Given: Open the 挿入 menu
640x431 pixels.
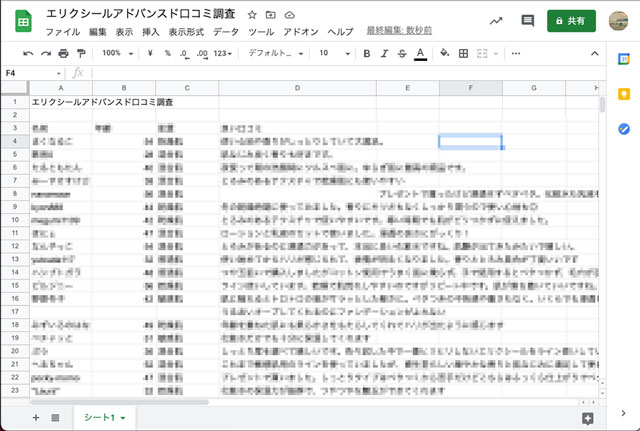Looking at the screenshot, I should pyautogui.click(x=151, y=31).
